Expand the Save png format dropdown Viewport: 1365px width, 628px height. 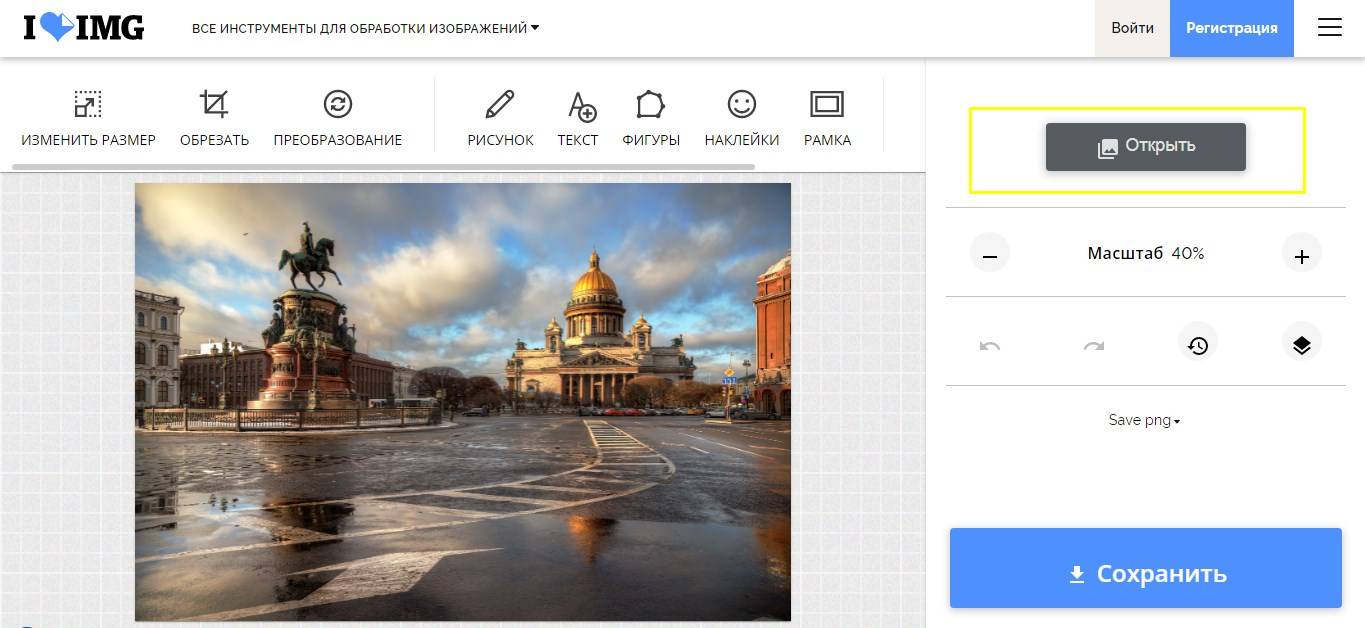pos(1145,421)
